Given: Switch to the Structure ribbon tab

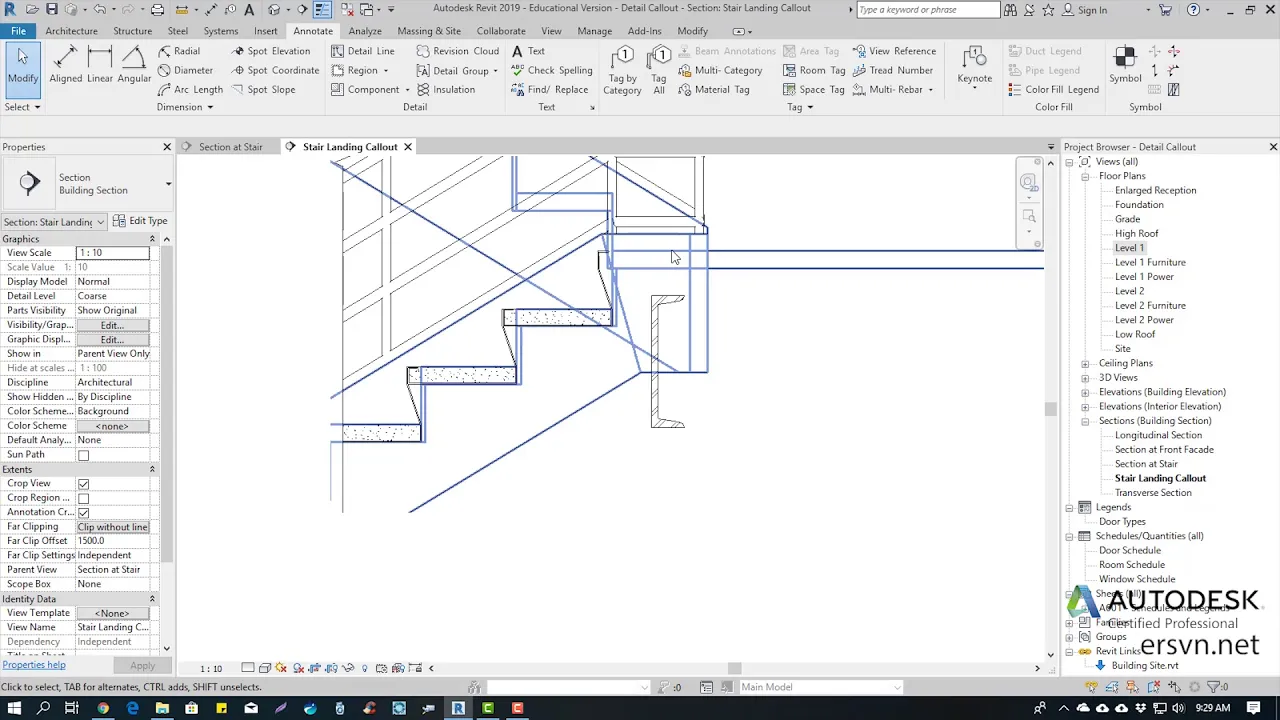Looking at the screenshot, I should click(133, 31).
